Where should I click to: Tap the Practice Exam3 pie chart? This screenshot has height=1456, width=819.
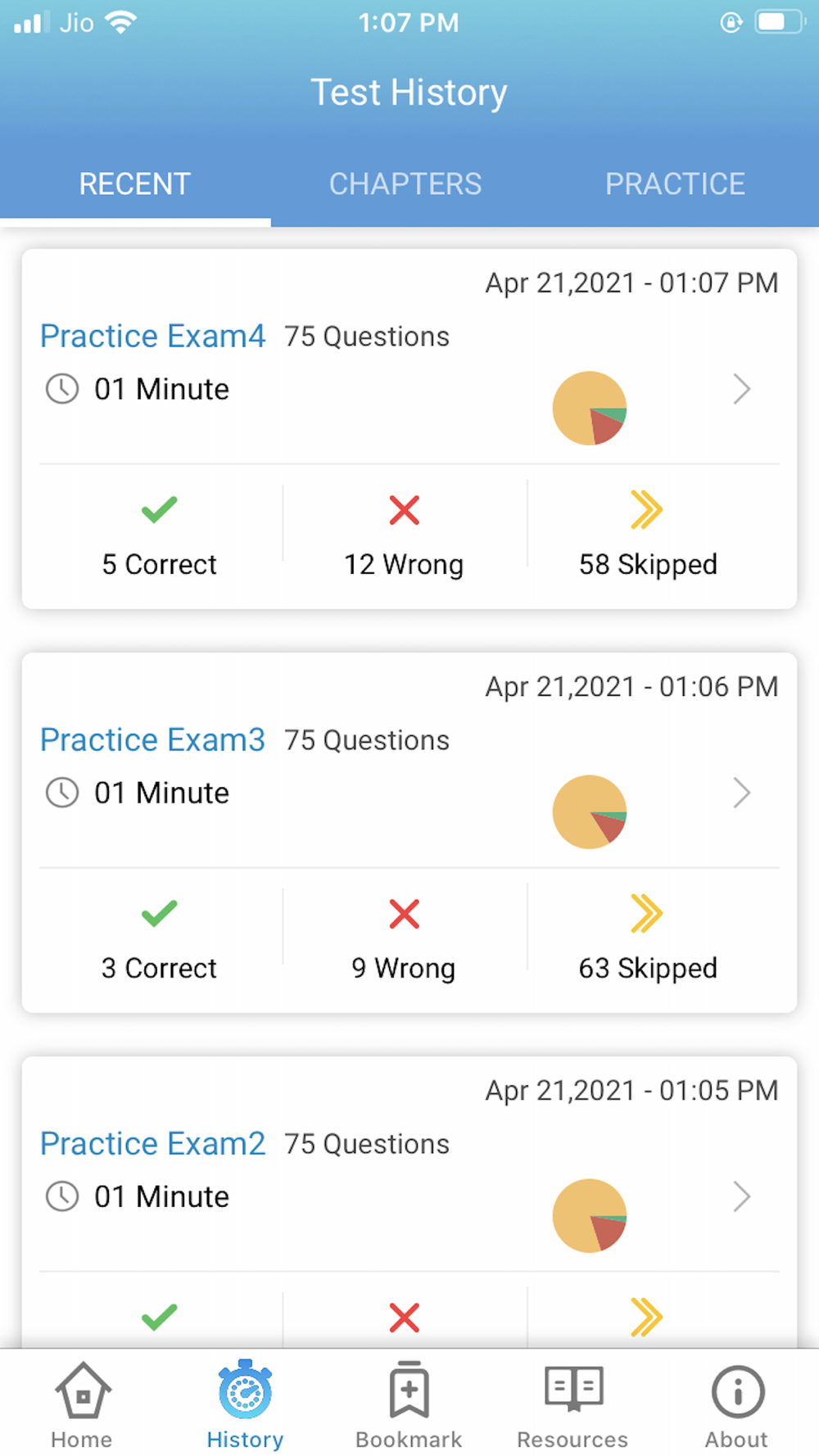590,812
